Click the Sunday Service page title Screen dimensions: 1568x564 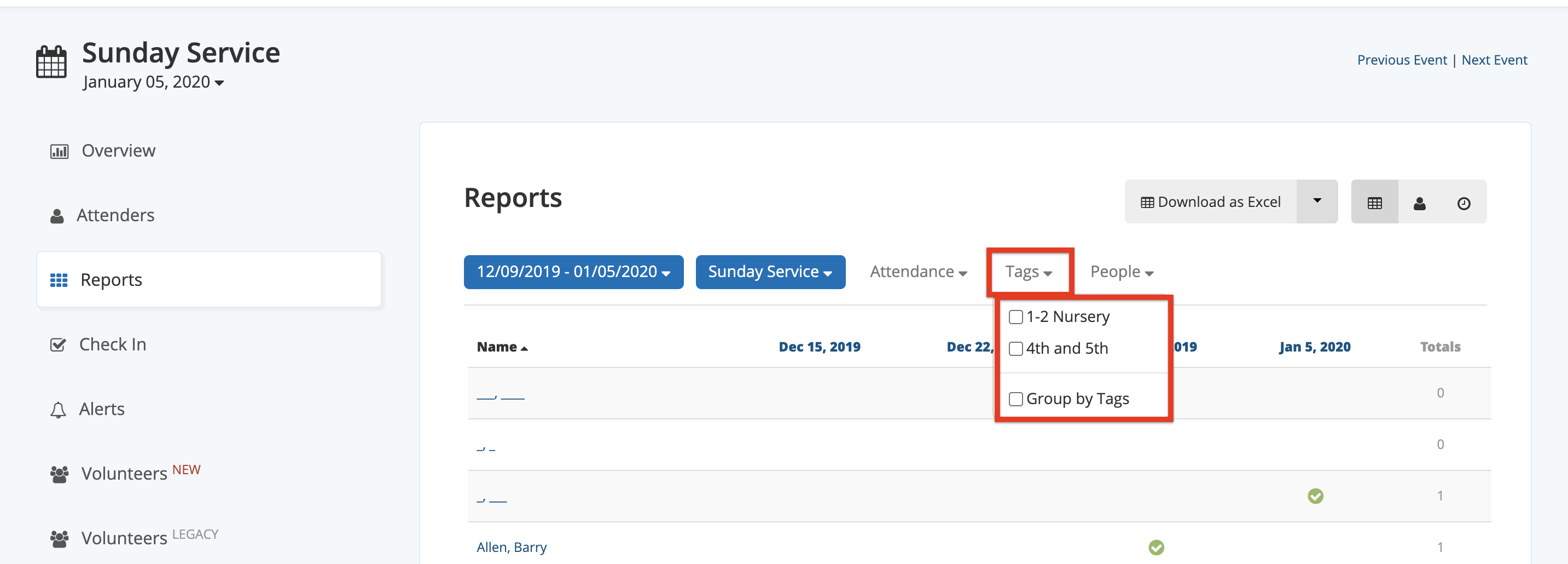pos(181,53)
